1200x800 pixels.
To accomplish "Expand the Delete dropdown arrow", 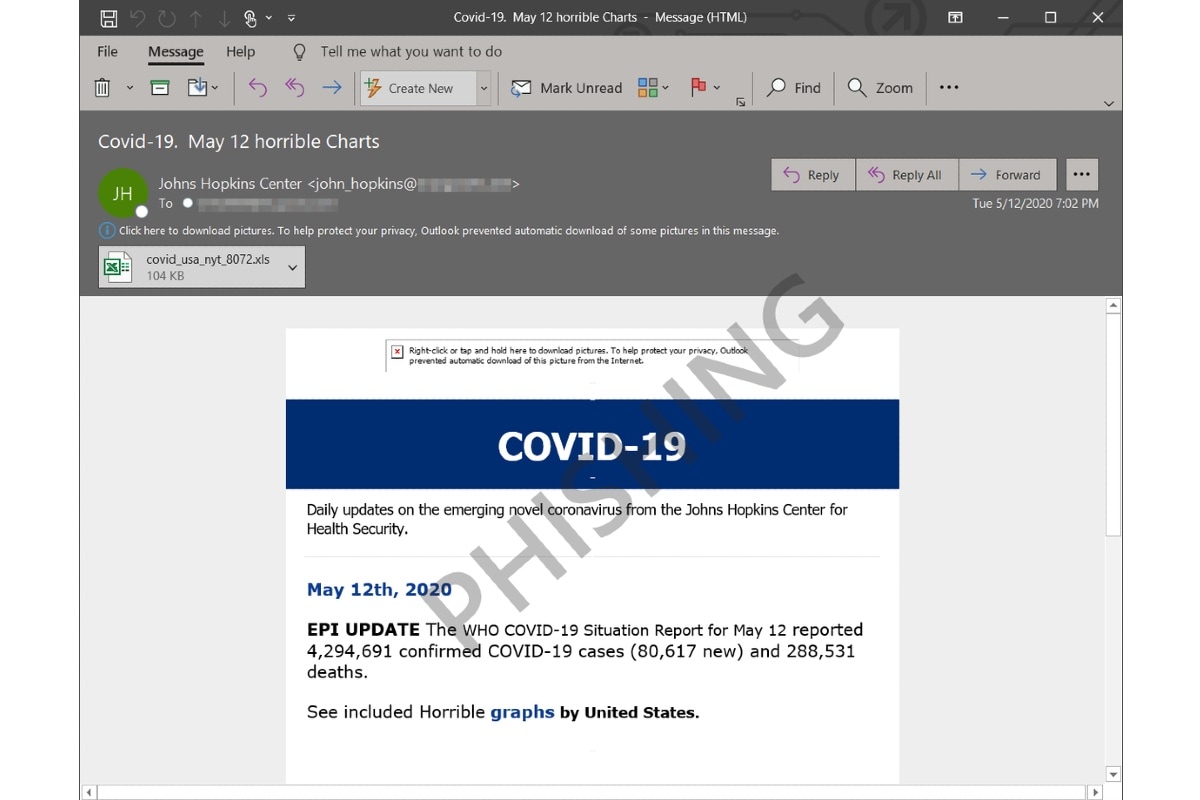I will 130,88.
